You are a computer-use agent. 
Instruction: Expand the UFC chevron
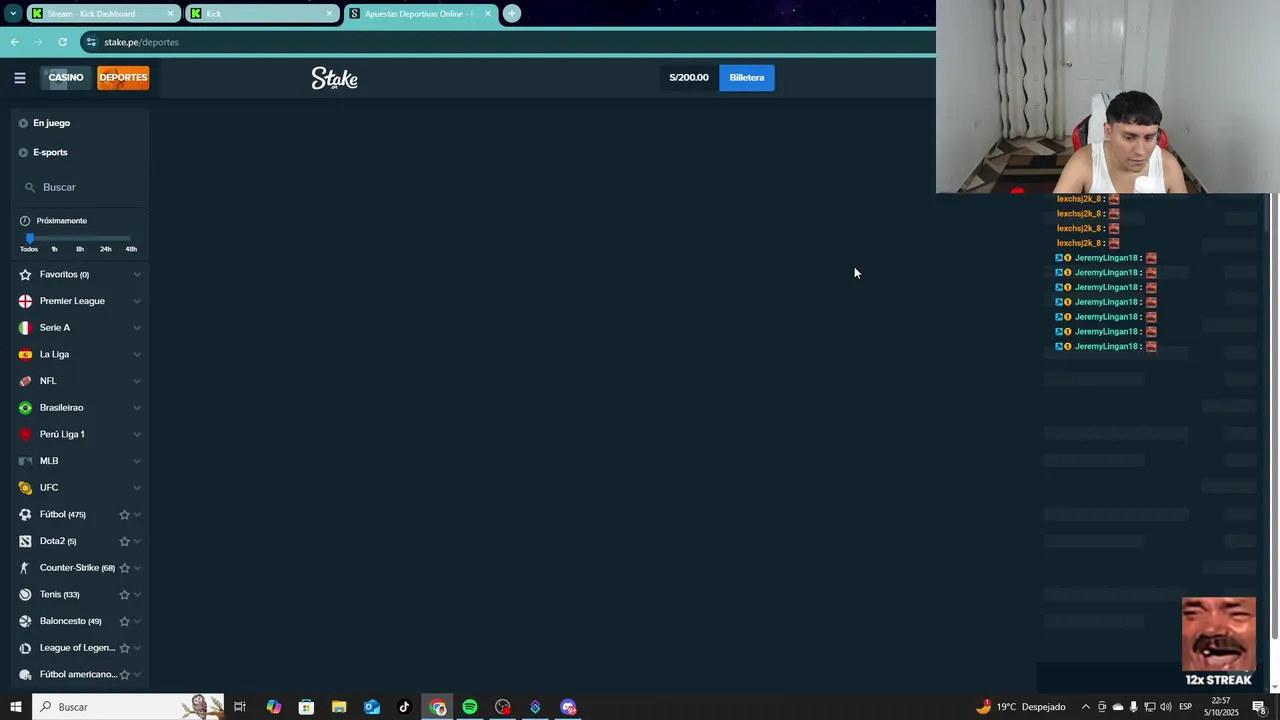pos(137,488)
